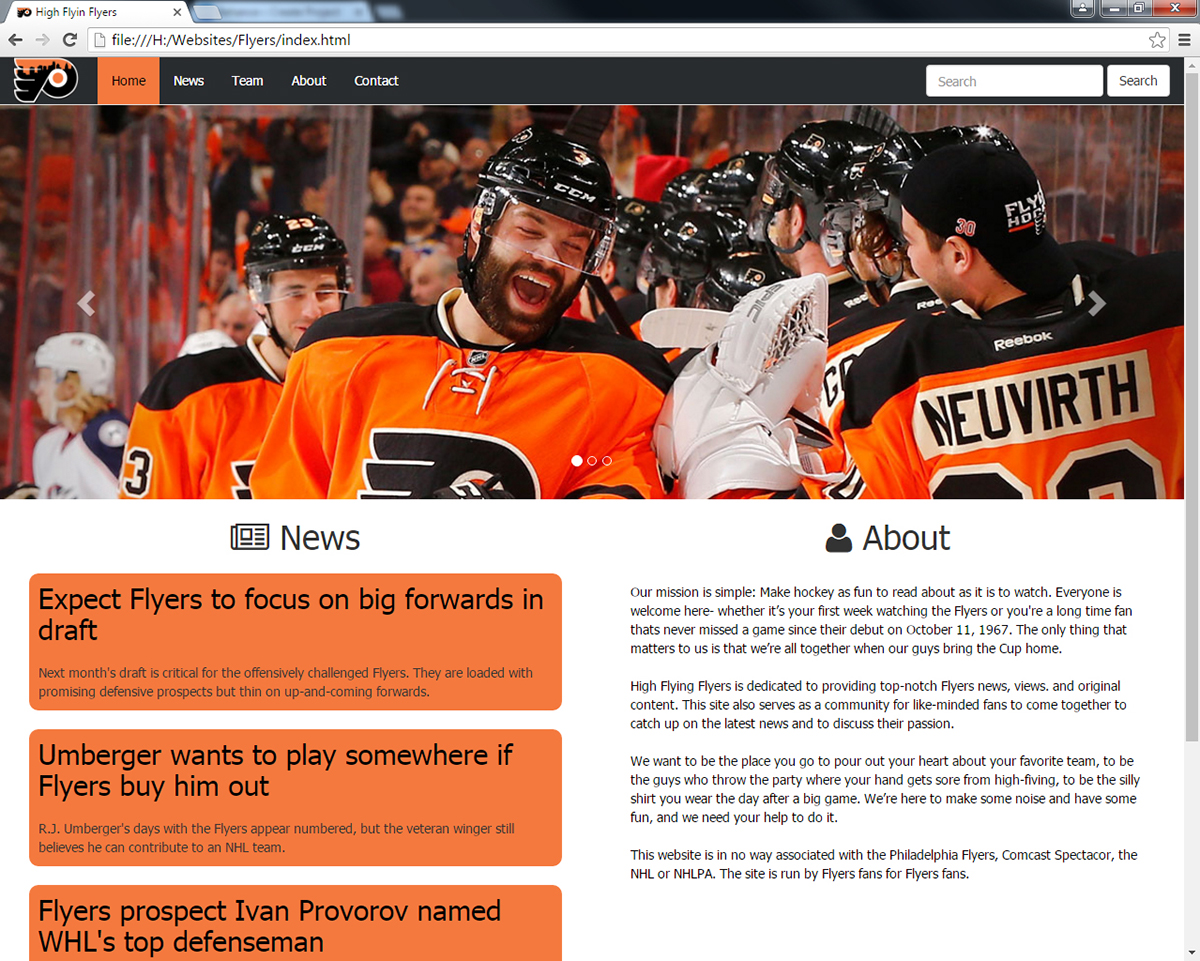Click the 'This website is in no way associated' disclaimer

pyautogui.click(x=884, y=864)
